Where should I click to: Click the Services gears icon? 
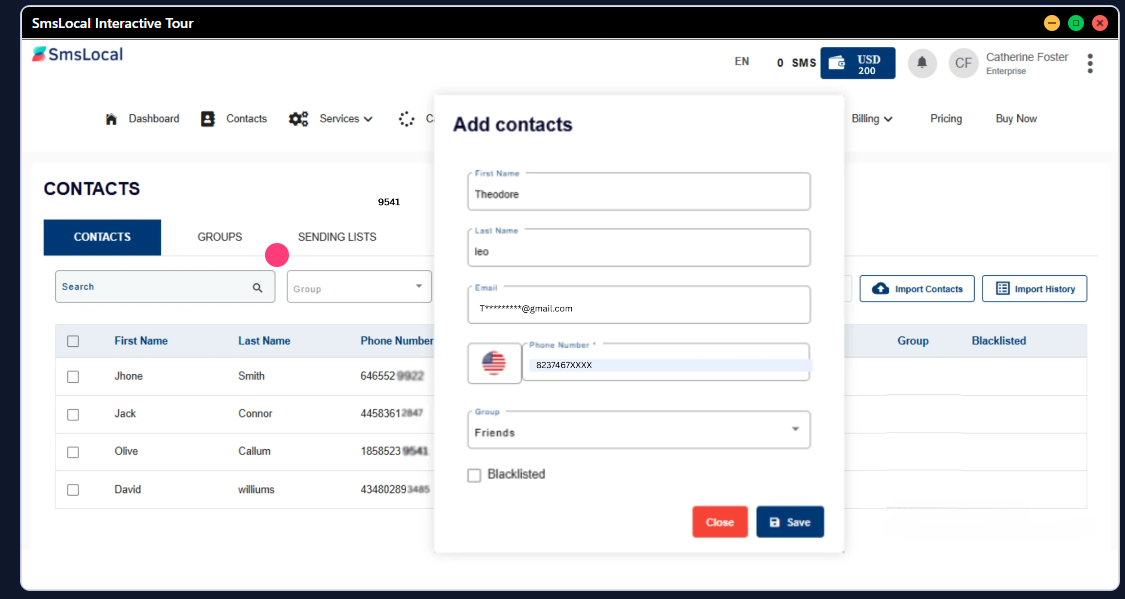pyautogui.click(x=298, y=119)
